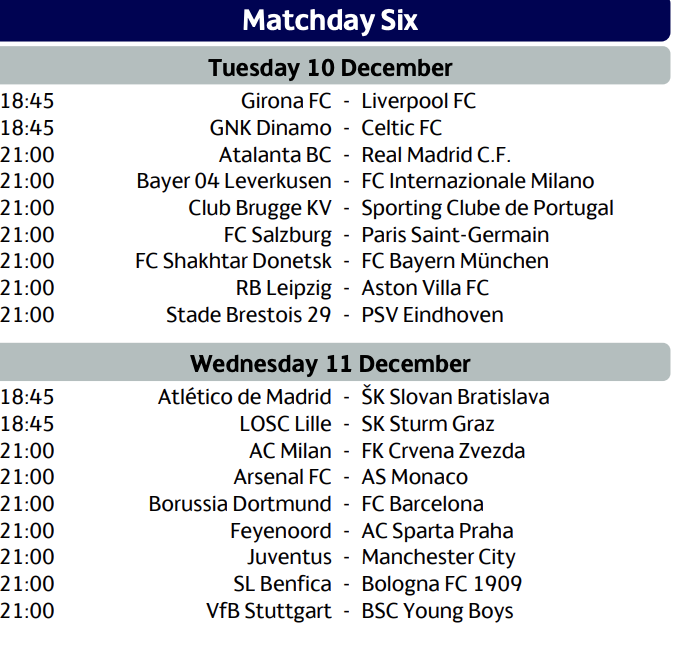
Task: Select Real Madrid C.F. text
Action: [436, 155]
